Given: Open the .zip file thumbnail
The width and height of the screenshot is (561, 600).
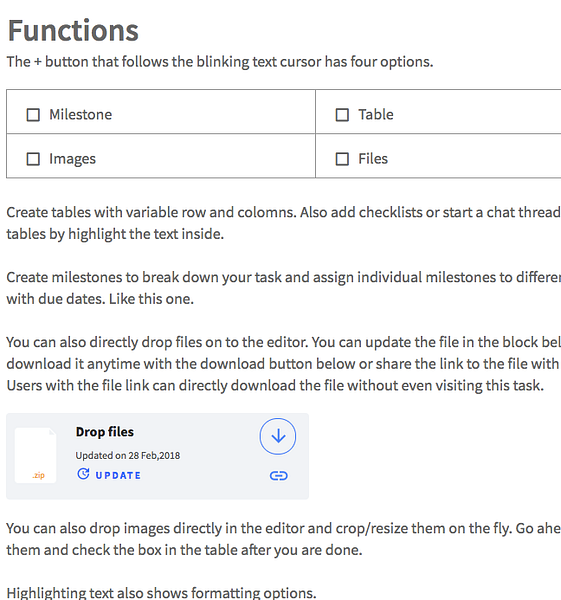Looking at the screenshot, I should point(35,455).
